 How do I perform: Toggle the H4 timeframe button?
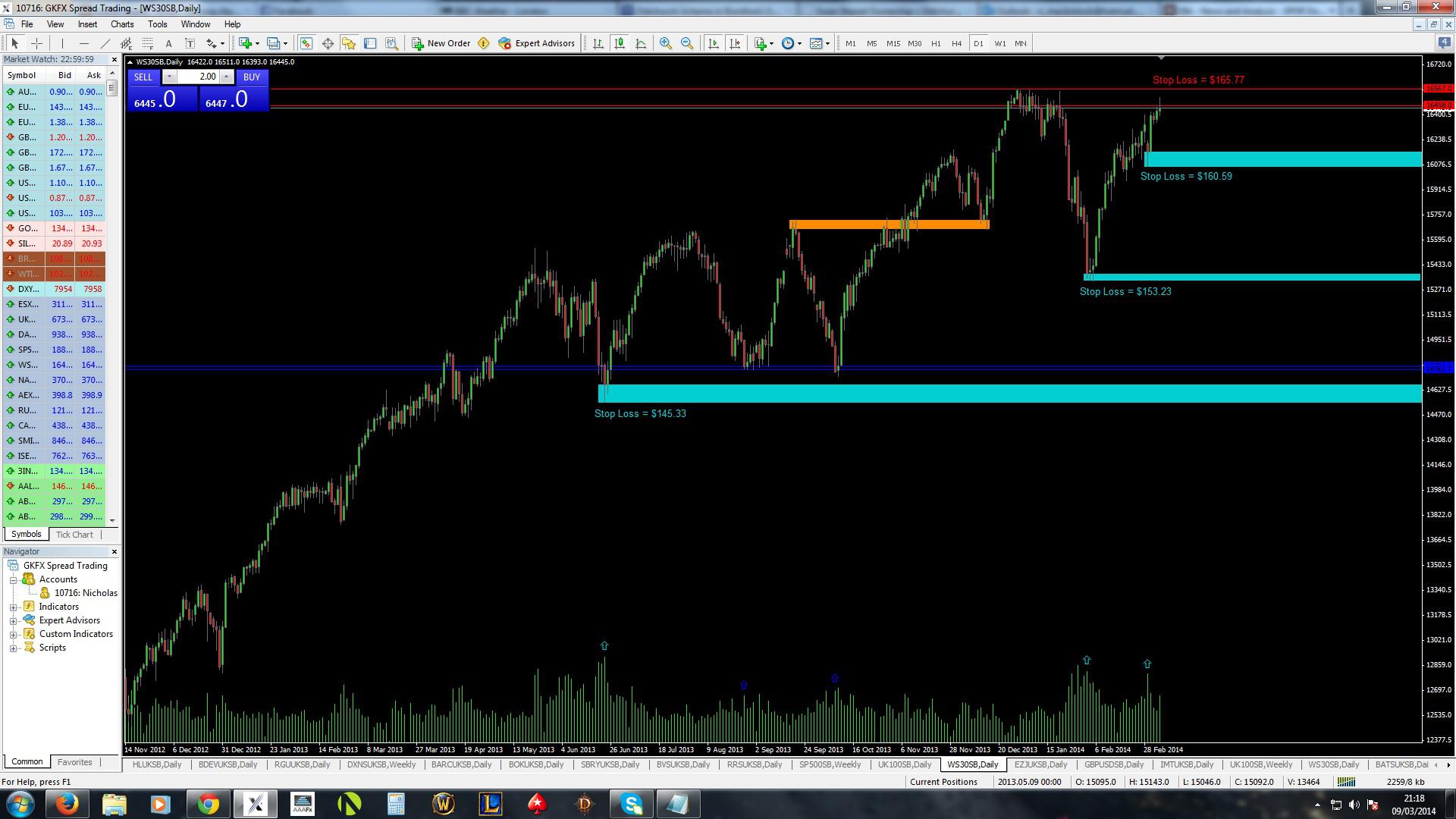(x=956, y=43)
